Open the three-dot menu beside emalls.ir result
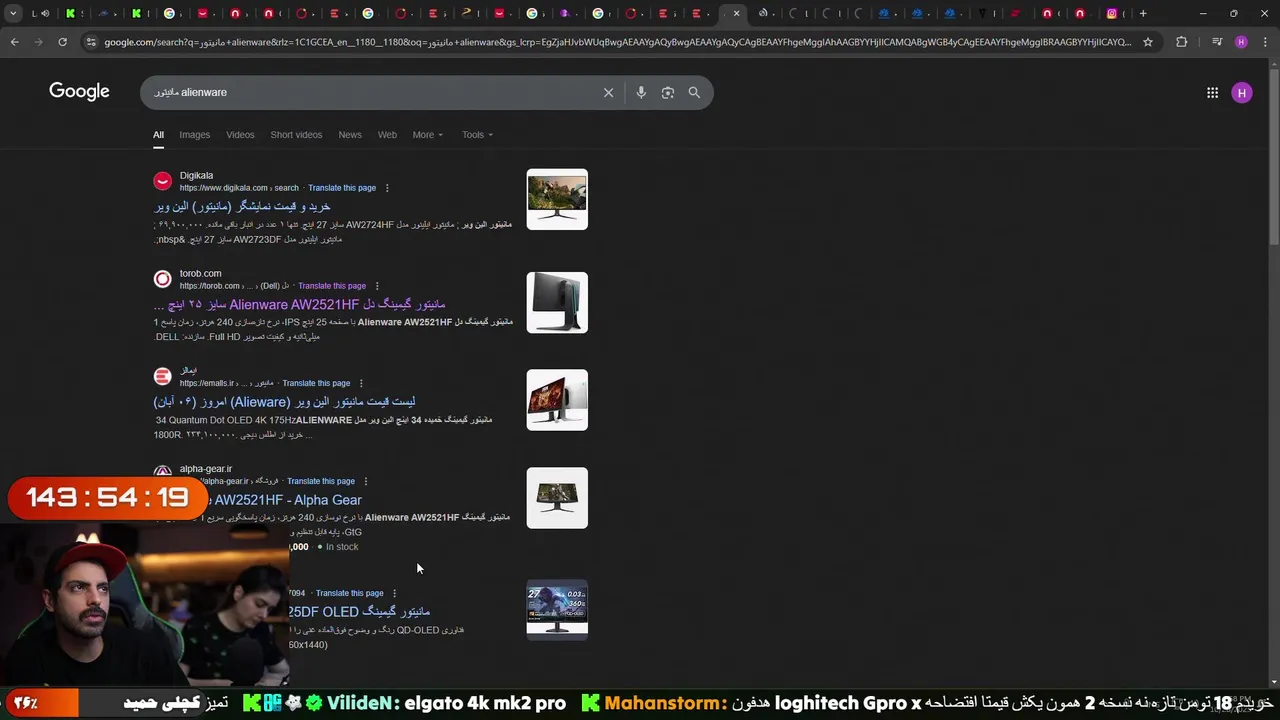Image resolution: width=1280 pixels, height=720 pixels. (x=361, y=383)
